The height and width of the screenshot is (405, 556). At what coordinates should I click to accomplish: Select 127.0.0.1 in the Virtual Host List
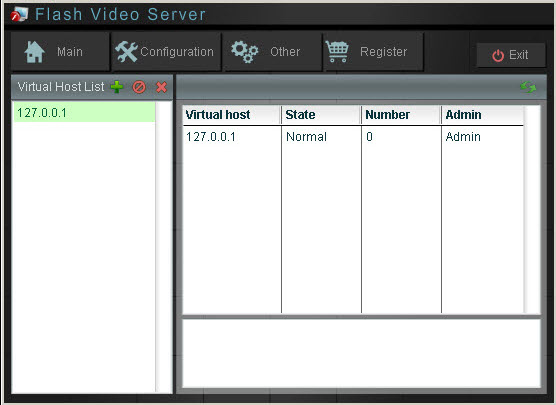[x=84, y=112]
